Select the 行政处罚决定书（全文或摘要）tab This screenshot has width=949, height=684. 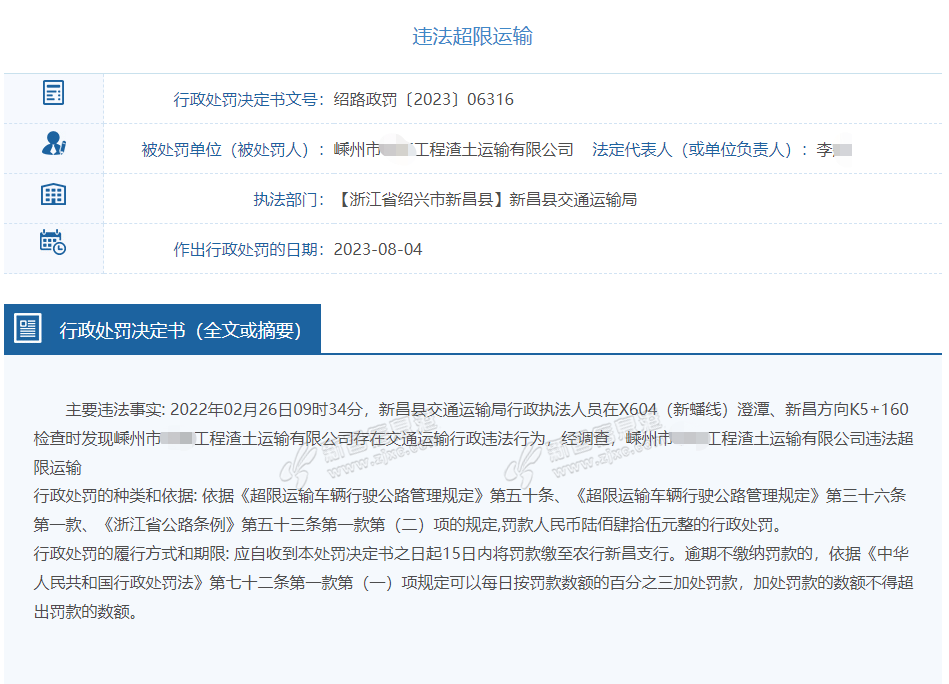(180, 330)
